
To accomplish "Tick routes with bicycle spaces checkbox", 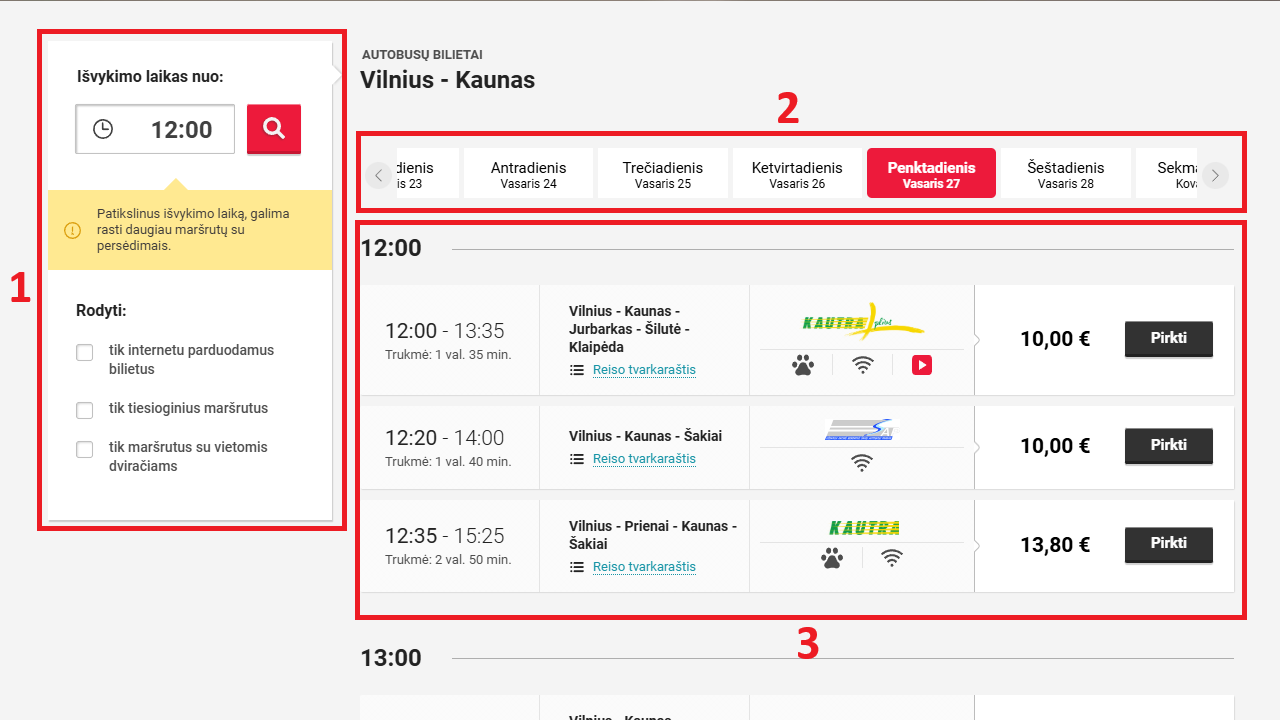I will click(85, 449).
